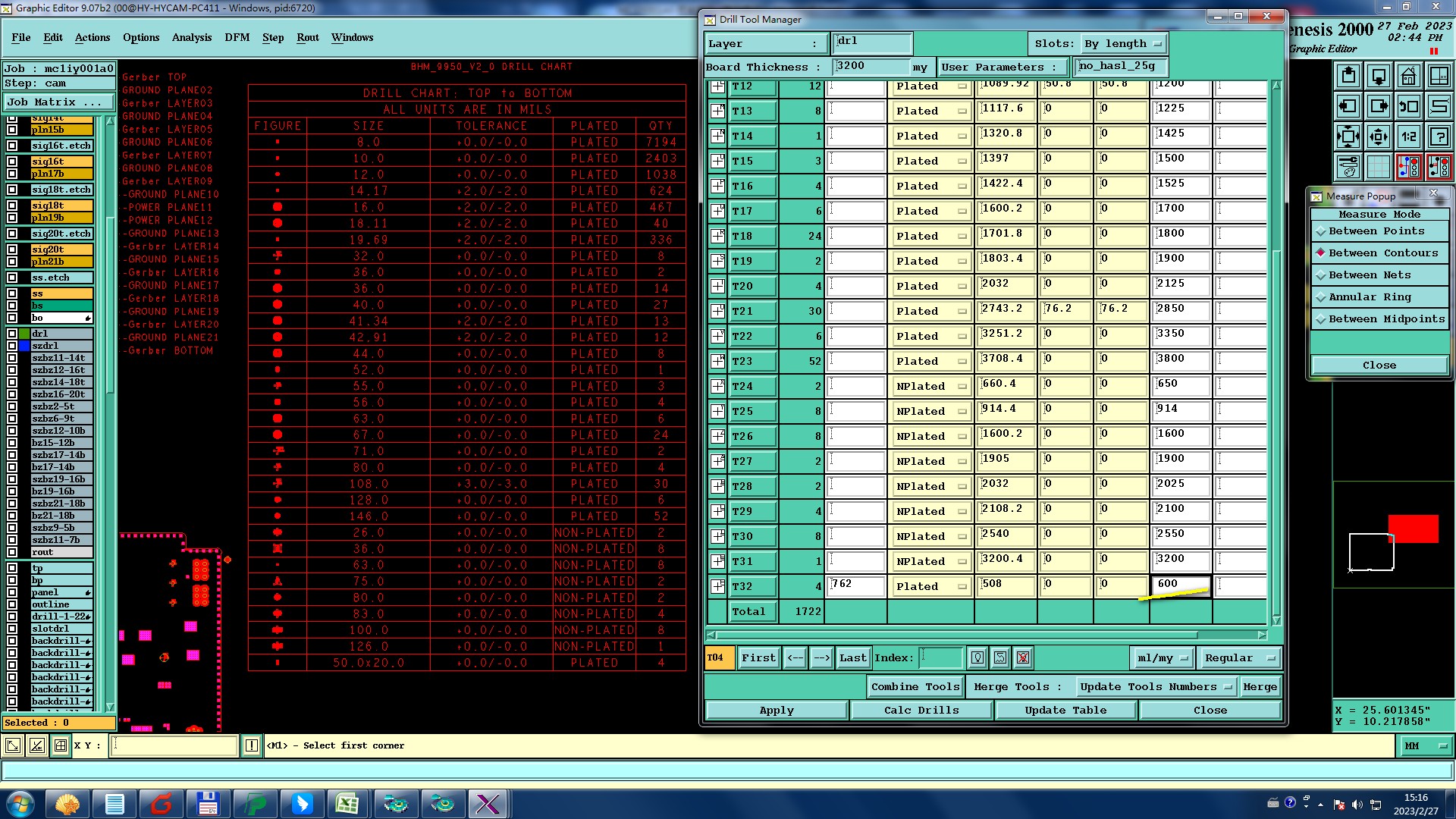This screenshot has height=819, width=1456.
Task: Toggle the drl layer checkbox
Action: (12, 334)
